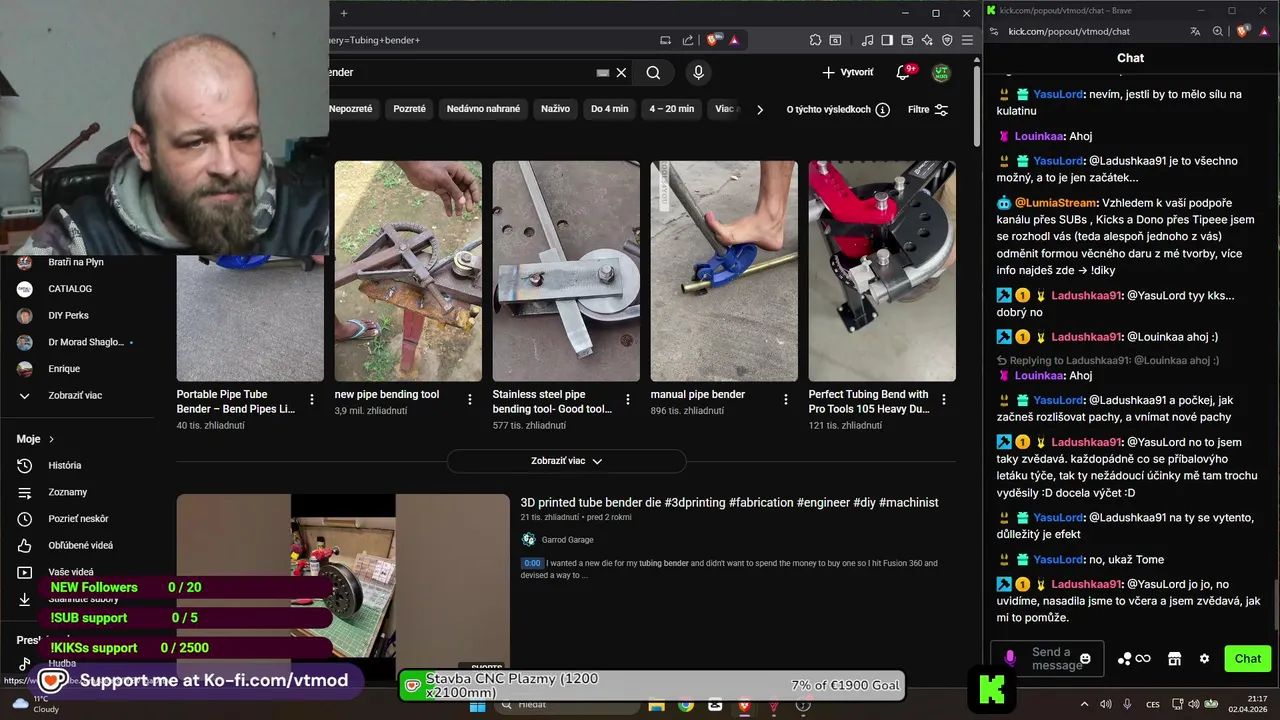Screen dimensions: 1280x720
Task: Open options for Portable Pipe Tube Bender video
Action: (x=312, y=400)
